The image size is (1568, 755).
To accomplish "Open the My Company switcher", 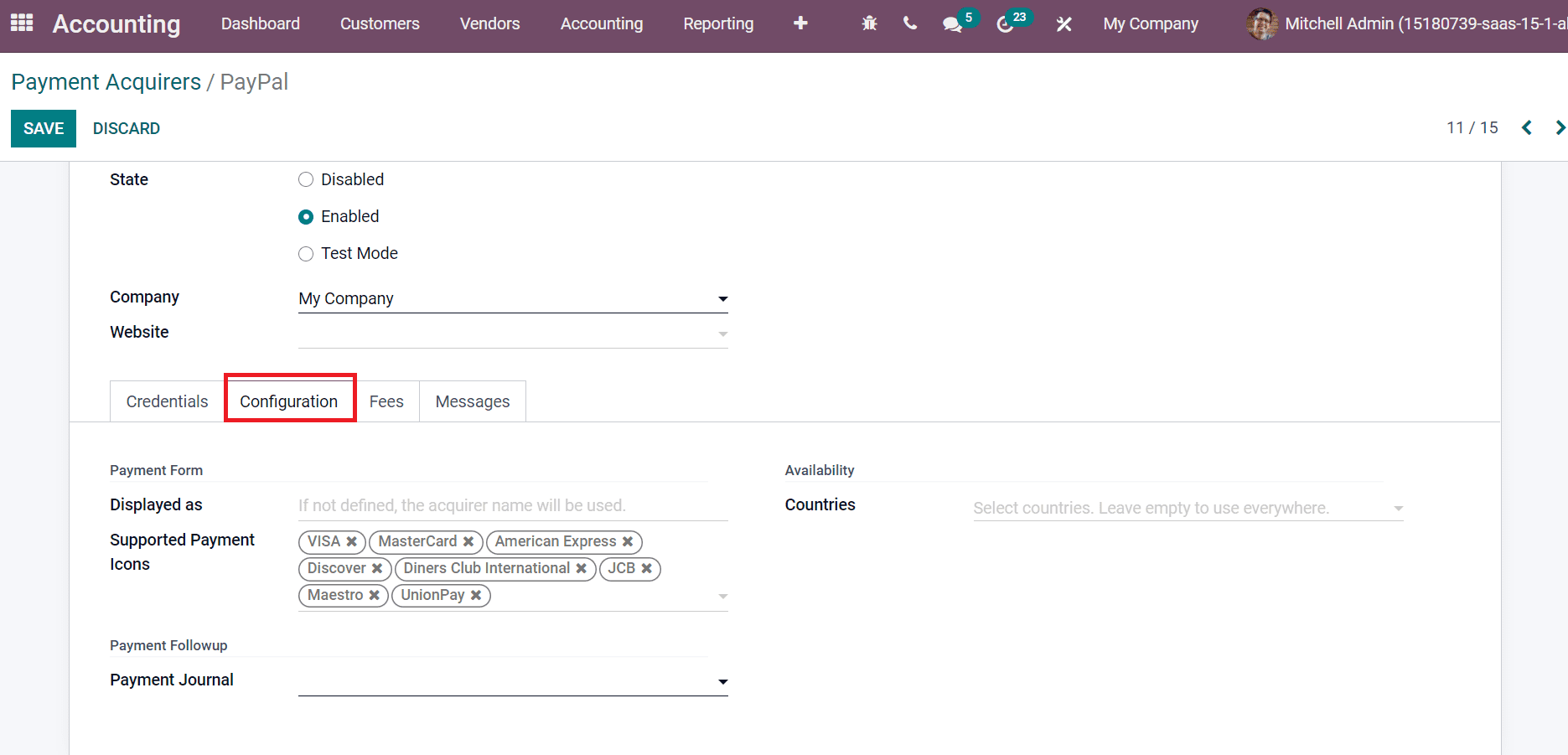I will (x=1151, y=24).
